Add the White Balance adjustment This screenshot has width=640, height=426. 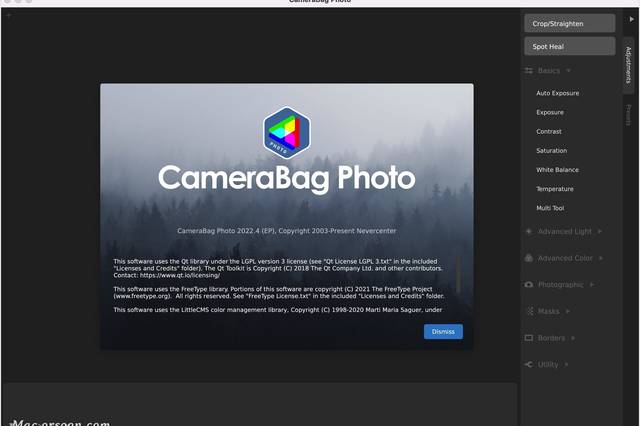(x=557, y=170)
